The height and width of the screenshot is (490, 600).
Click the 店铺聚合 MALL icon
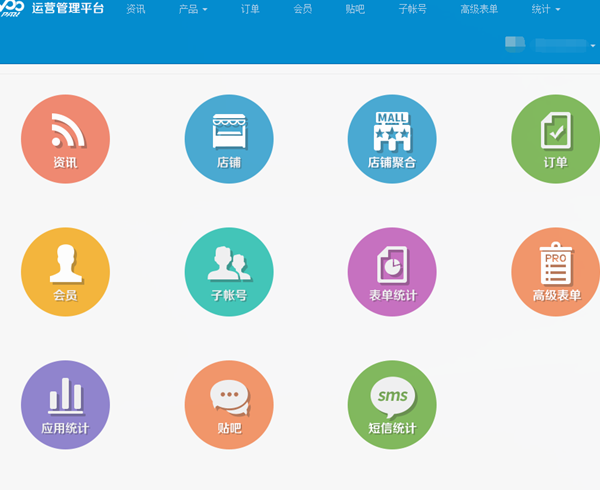coord(391,139)
